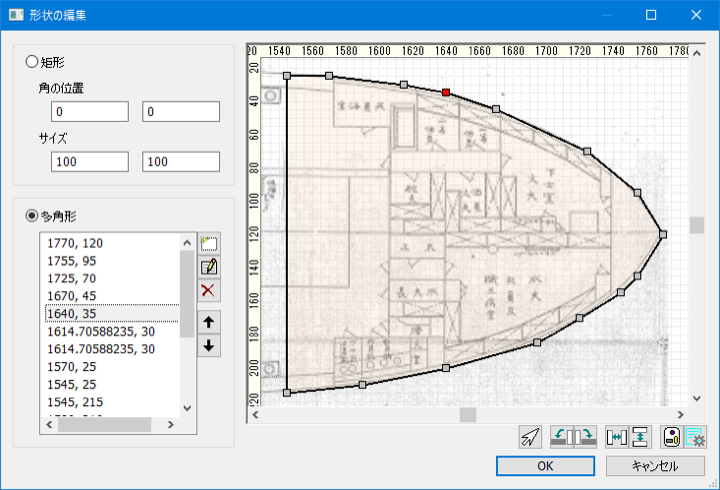Click the rotate right icon
Viewport: 720px width, 490px height.
[x=587, y=437]
